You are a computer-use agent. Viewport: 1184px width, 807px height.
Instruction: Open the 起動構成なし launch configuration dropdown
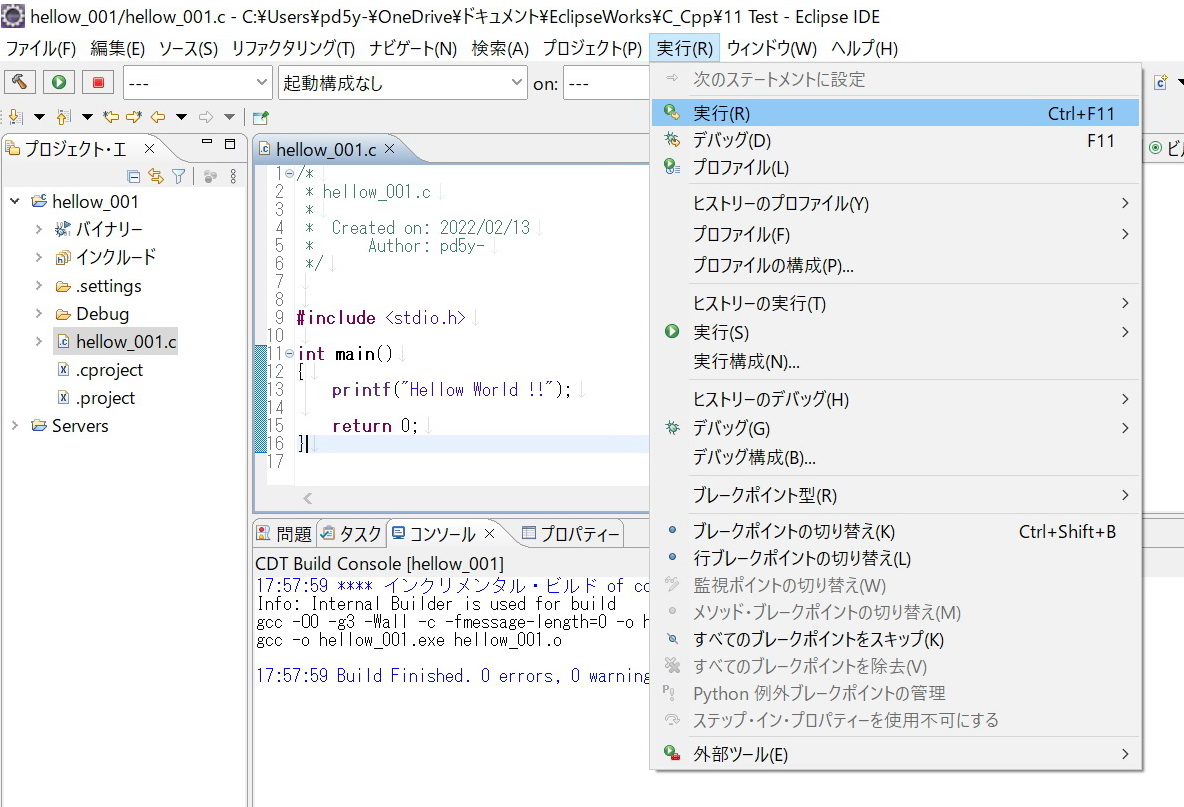pos(402,82)
